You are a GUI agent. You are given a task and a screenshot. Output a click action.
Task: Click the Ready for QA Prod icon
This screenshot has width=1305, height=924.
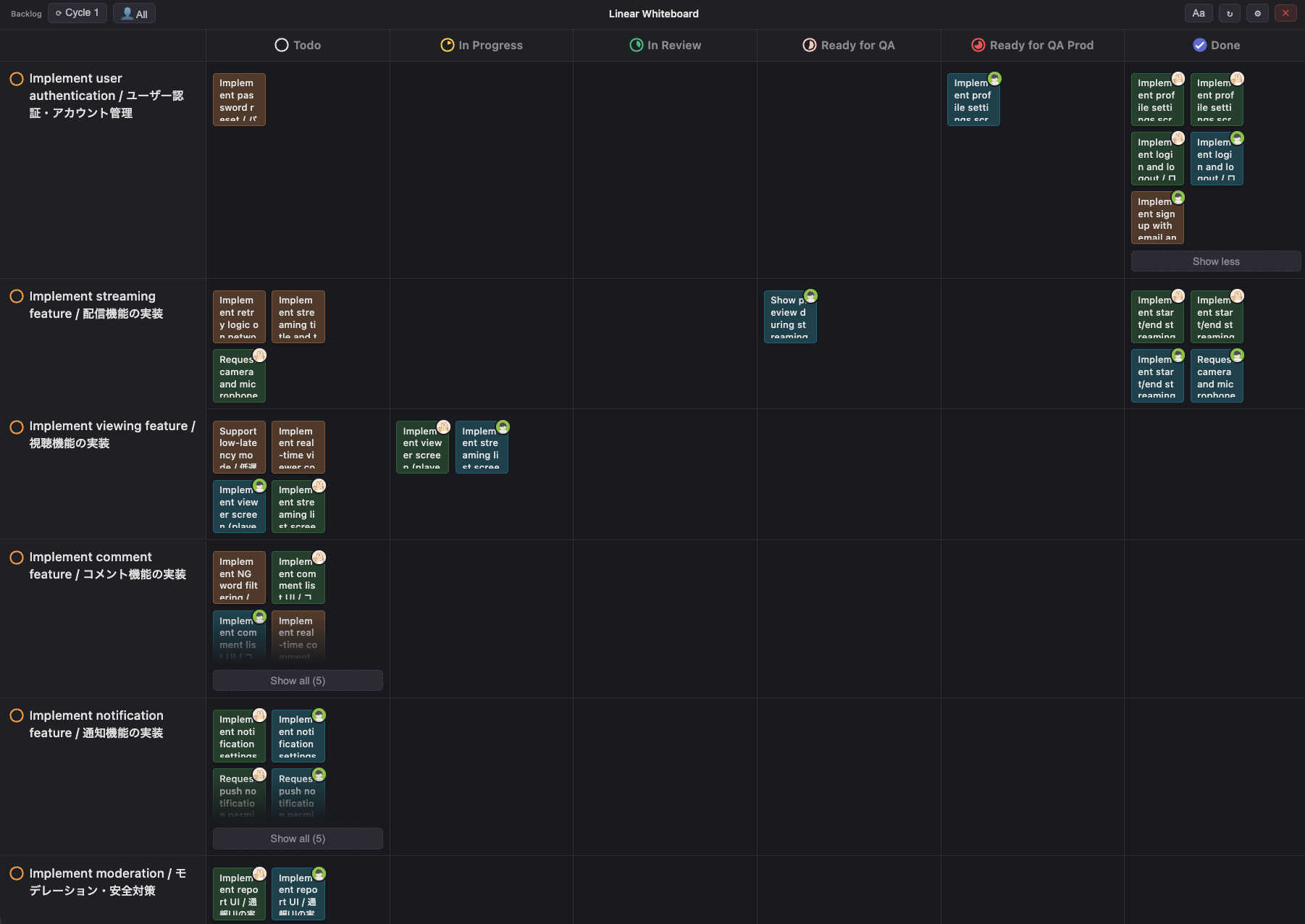[x=978, y=46]
